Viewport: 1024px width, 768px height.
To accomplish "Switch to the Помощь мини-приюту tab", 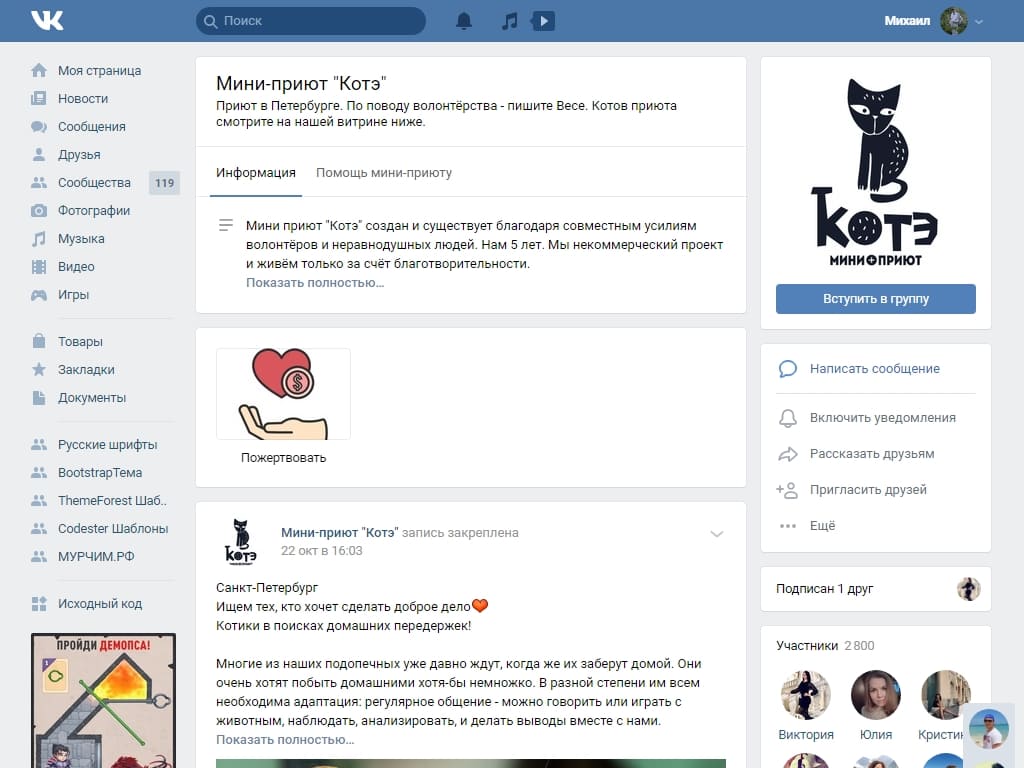I will [x=384, y=173].
